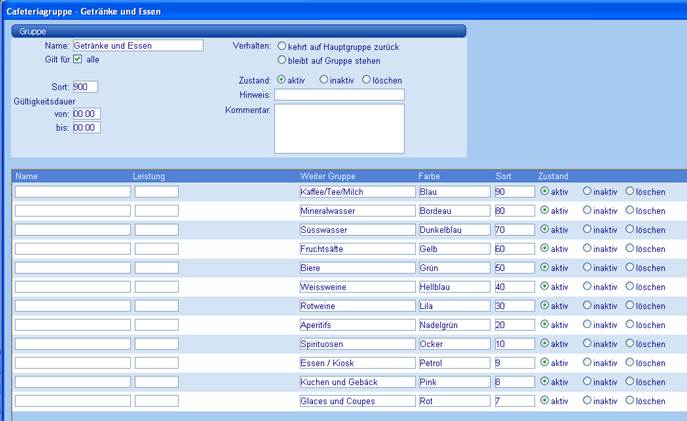Viewport: 687px width, 421px height.
Task: Click into the Kommentar text area
Action: 339,128
